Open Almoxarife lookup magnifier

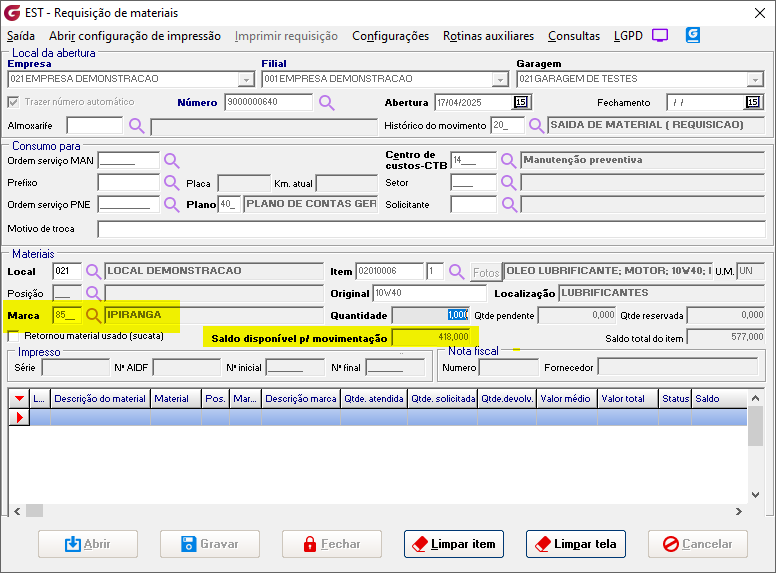[x=137, y=126]
